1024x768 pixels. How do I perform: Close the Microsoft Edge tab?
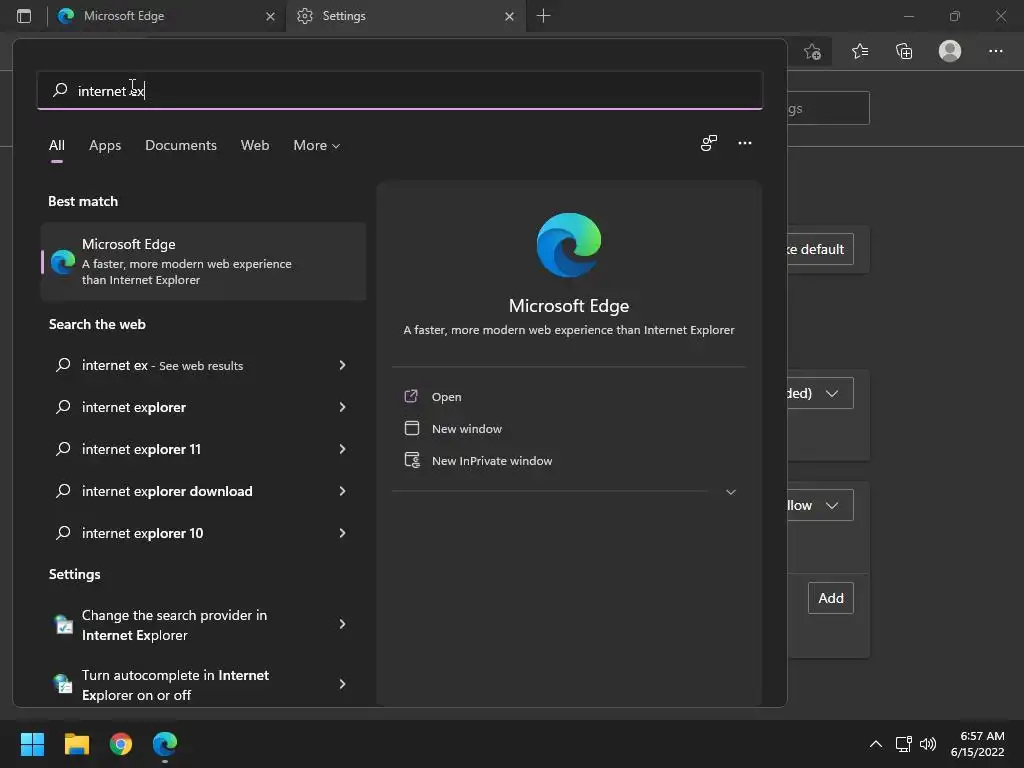270,16
